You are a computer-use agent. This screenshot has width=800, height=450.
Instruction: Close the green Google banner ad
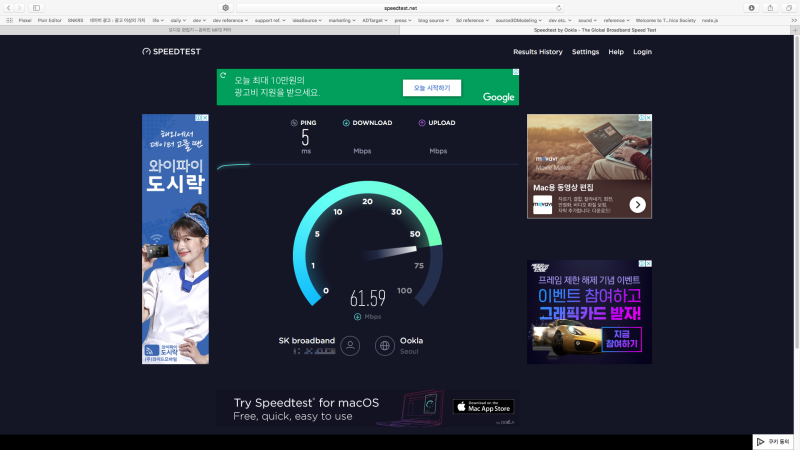point(516,72)
